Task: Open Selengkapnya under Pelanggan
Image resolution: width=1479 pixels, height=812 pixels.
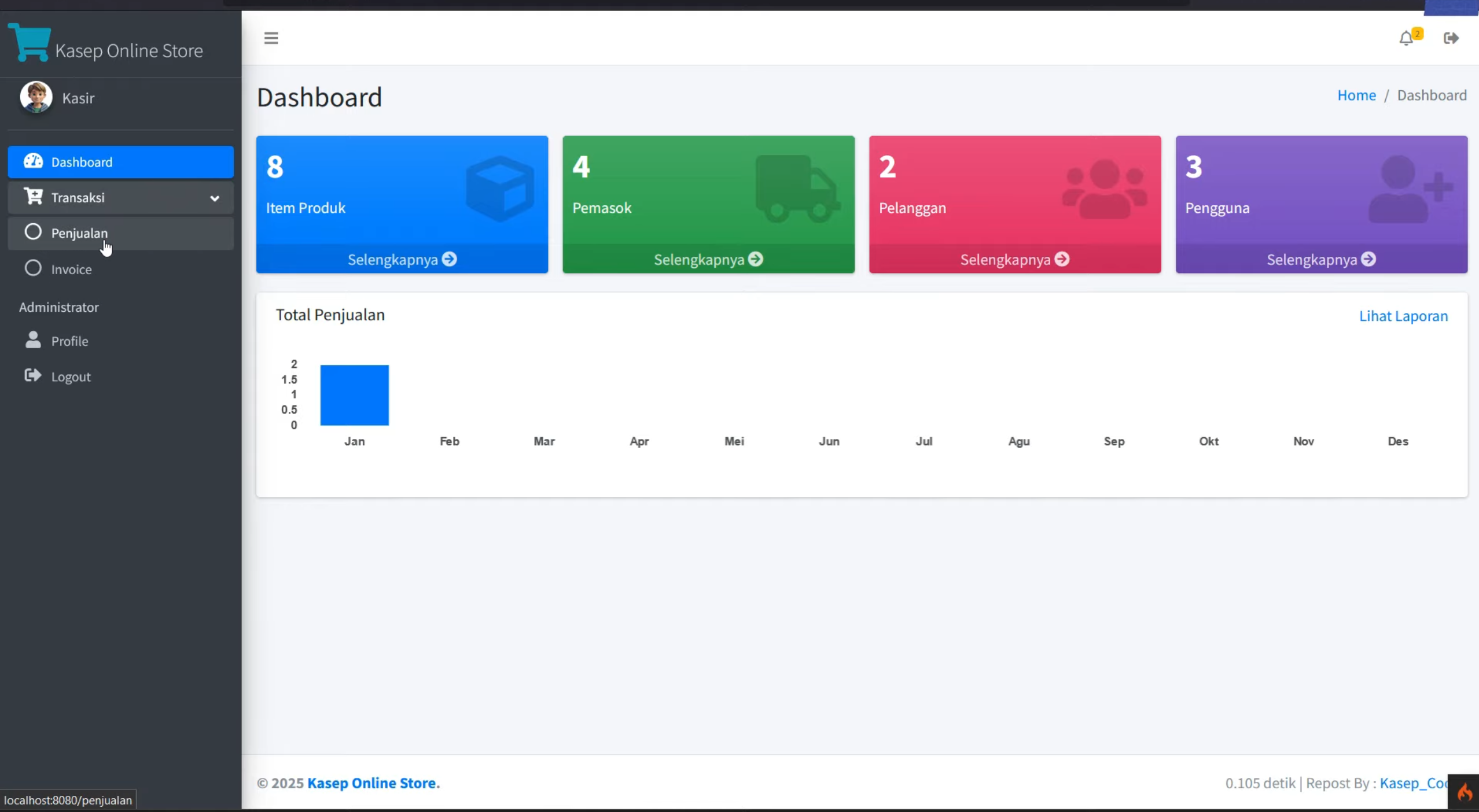Action: (1015, 260)
